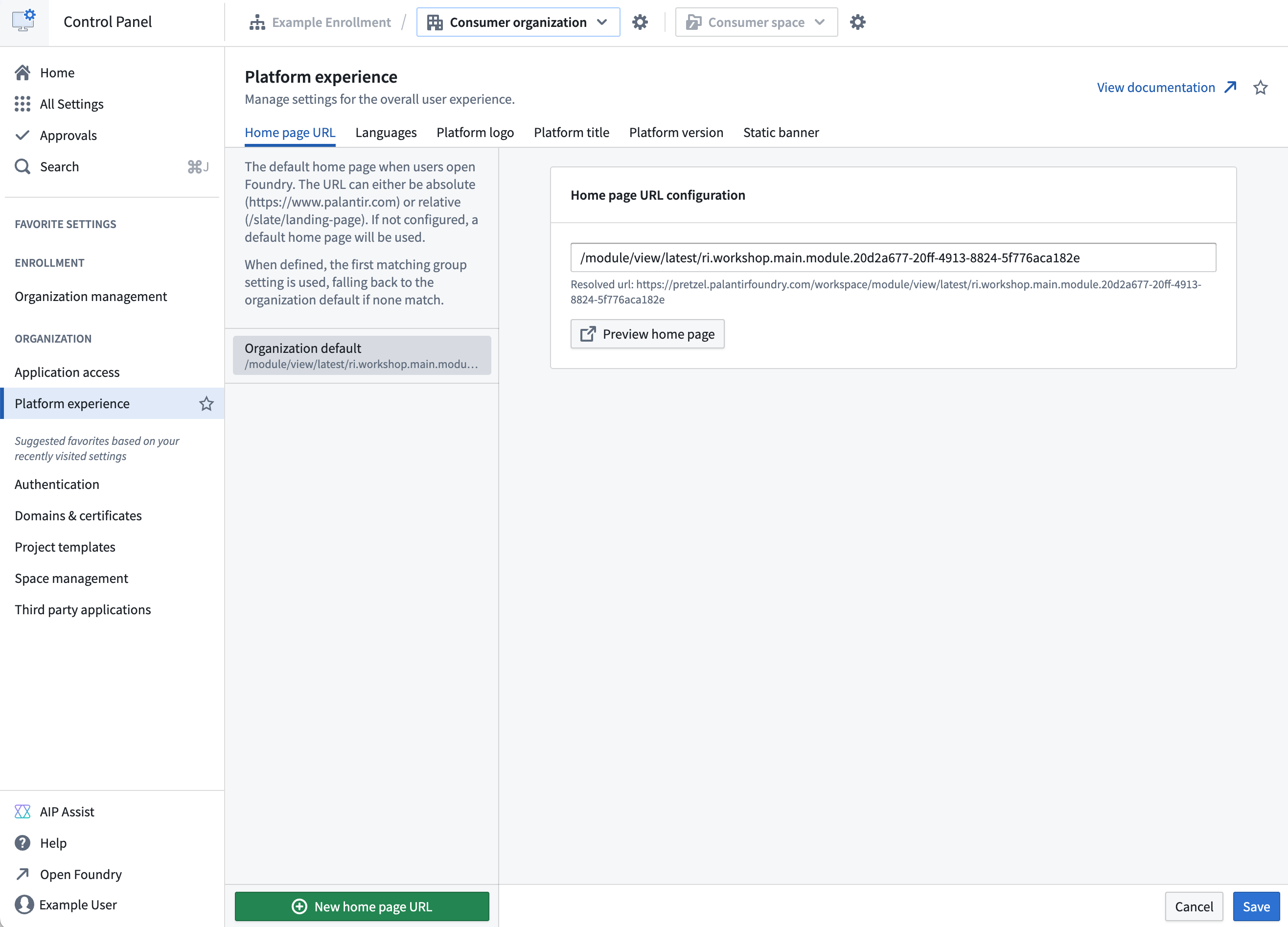Open Help question mark icon
The image size is (1288, 927).
pos(22,842)
